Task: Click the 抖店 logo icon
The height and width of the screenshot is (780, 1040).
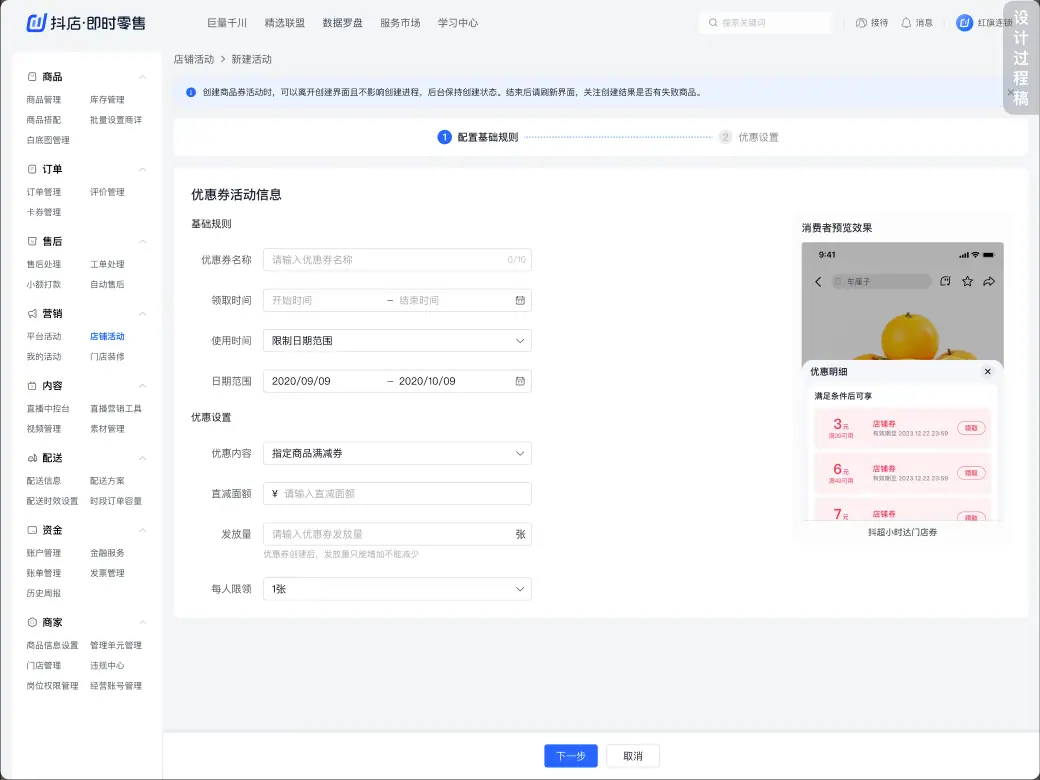Action: point(36,23)
